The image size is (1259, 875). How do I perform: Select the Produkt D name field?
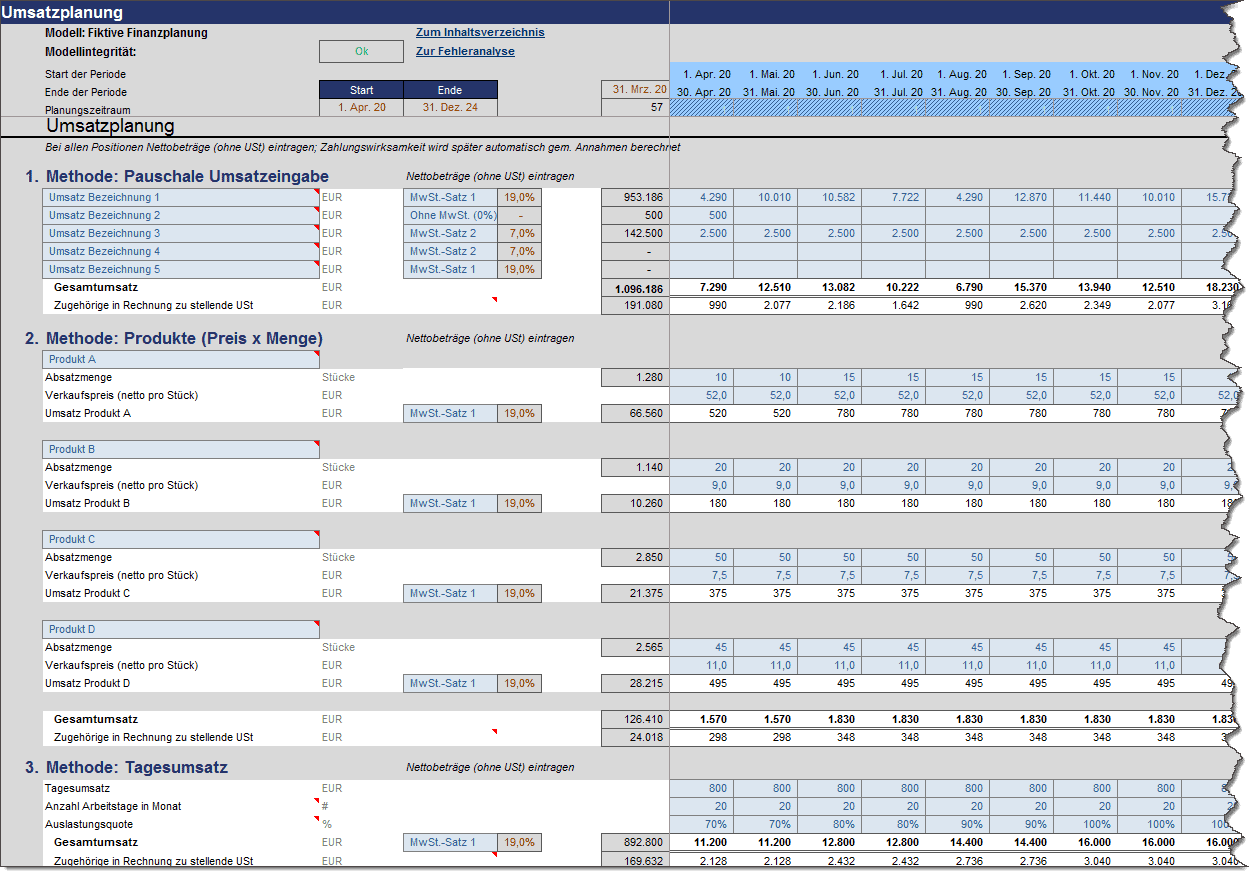pyautogui.click(x=180, y=630)
